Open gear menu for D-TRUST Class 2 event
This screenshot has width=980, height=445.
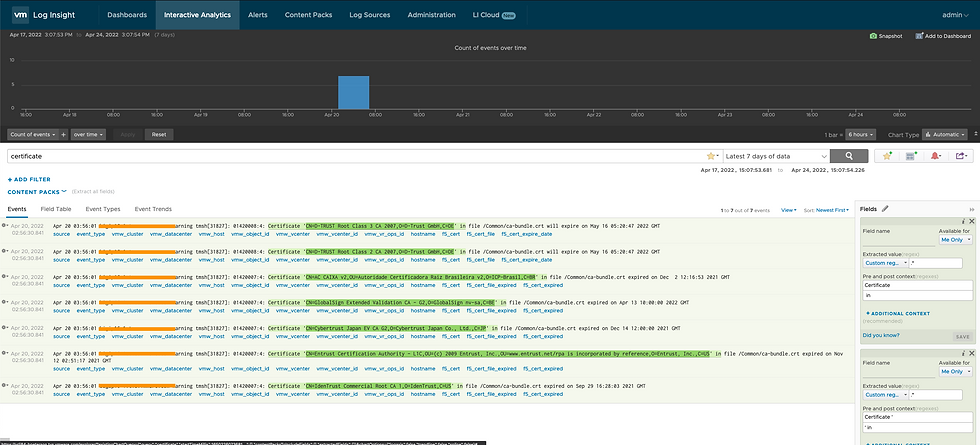(5, 251)
